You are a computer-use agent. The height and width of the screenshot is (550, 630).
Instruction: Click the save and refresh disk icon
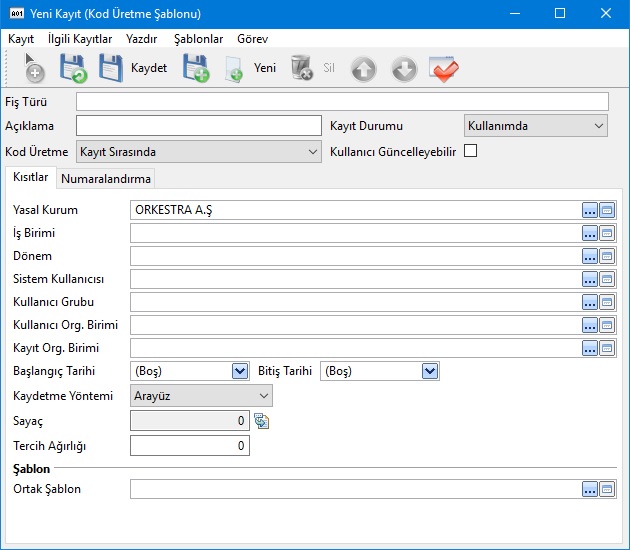coord(72,68)
